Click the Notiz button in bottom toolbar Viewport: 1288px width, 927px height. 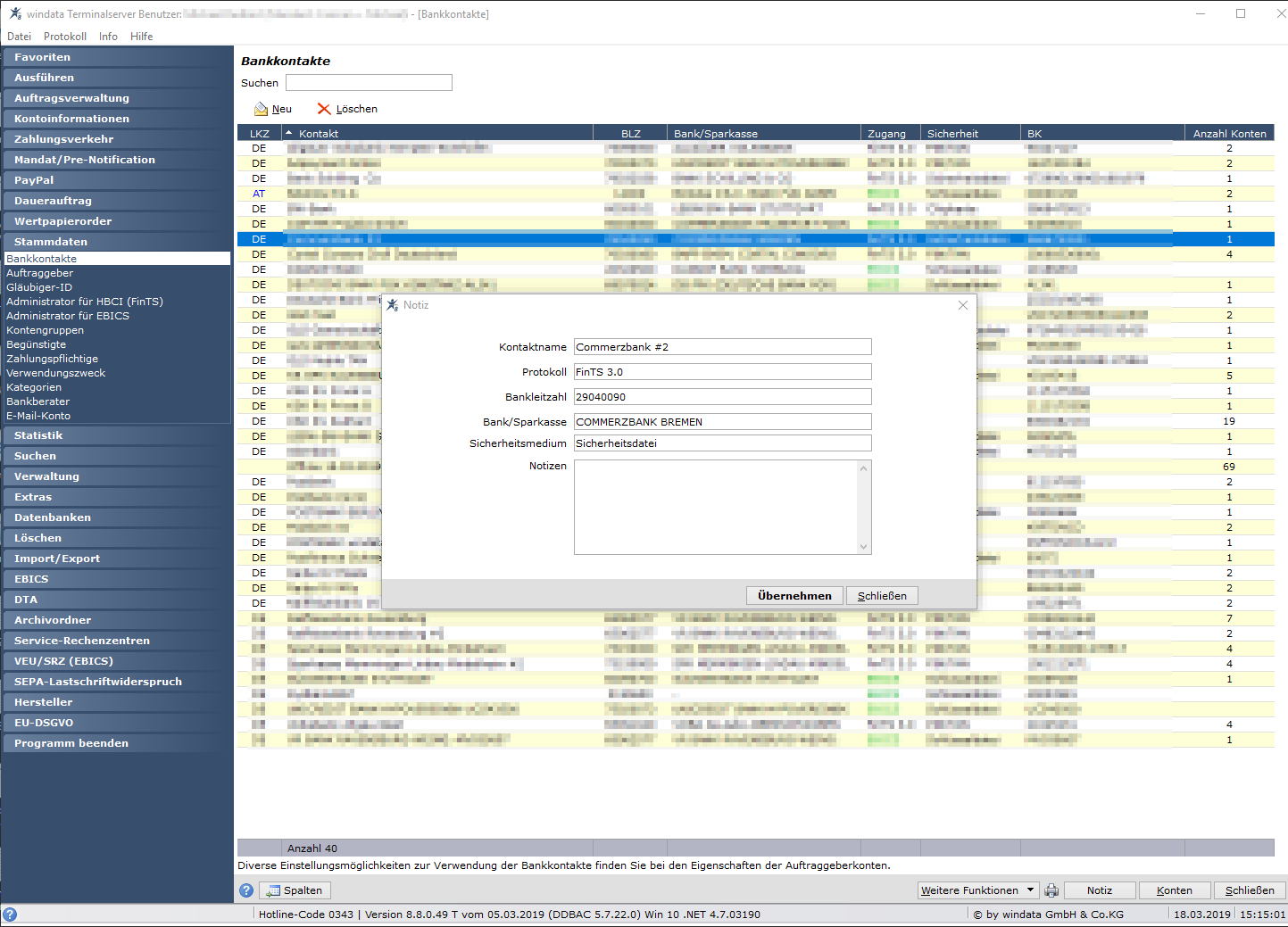click(1100, 890)
